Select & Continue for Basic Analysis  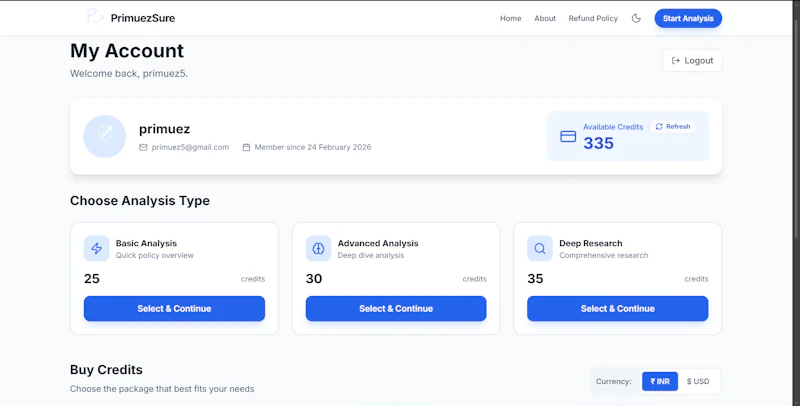click(174, 309)
